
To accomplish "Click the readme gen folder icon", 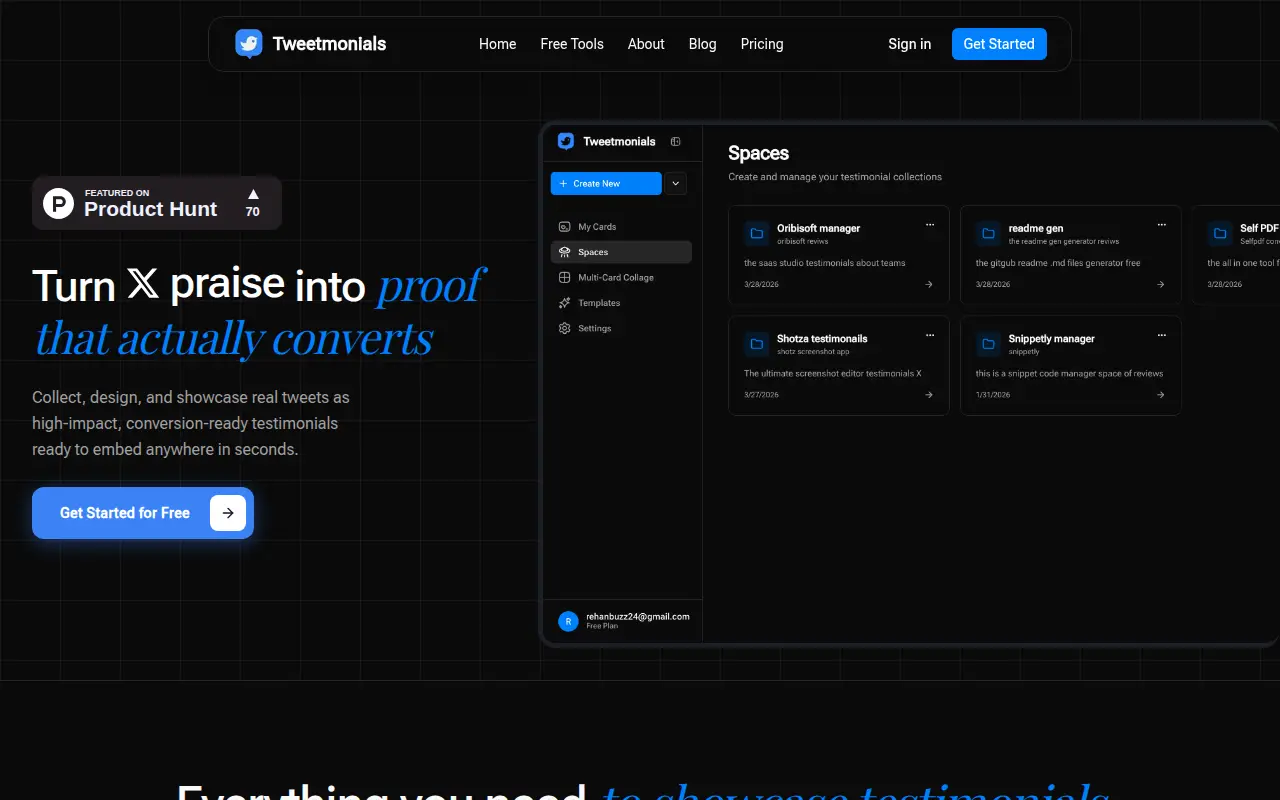I will 989,233.
